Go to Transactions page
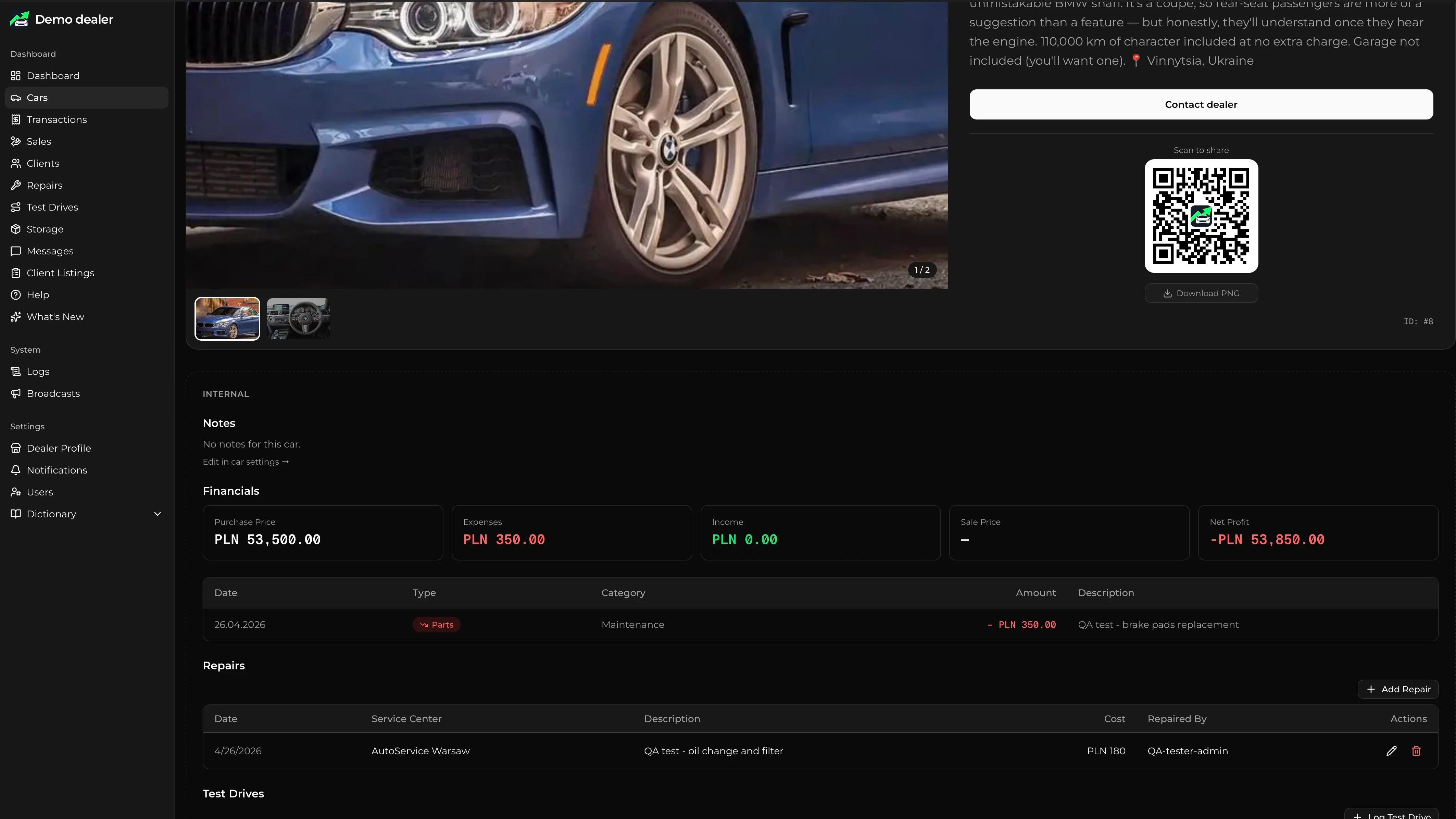 [x=87, y=120]
